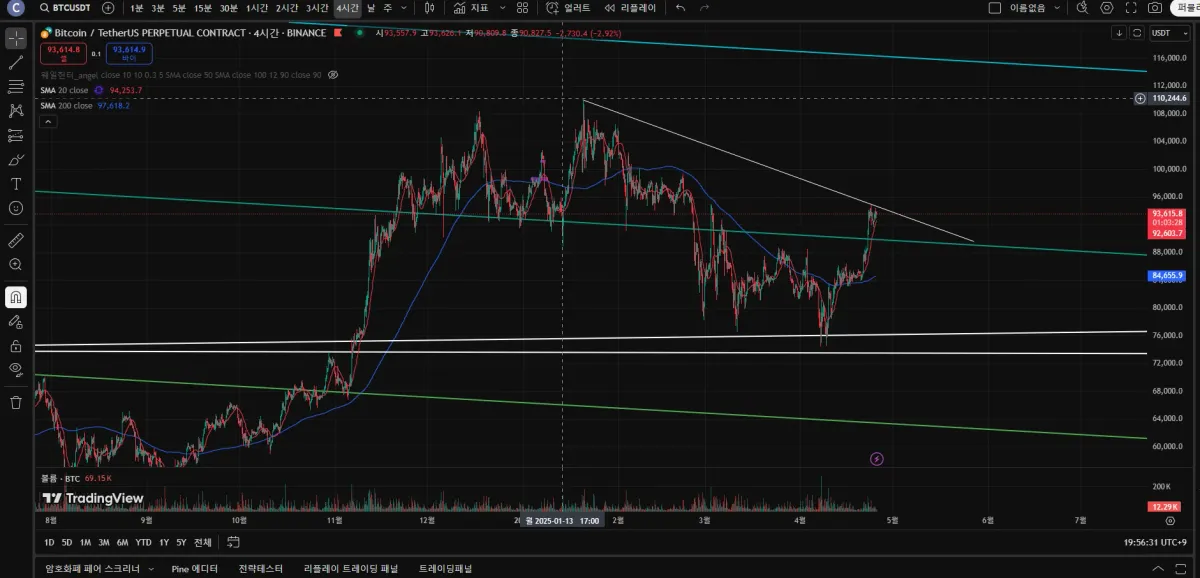Open quick search icon in top bar
Image resolution: width=1200 pixels, height=578 pixels.
(1082, 8)
